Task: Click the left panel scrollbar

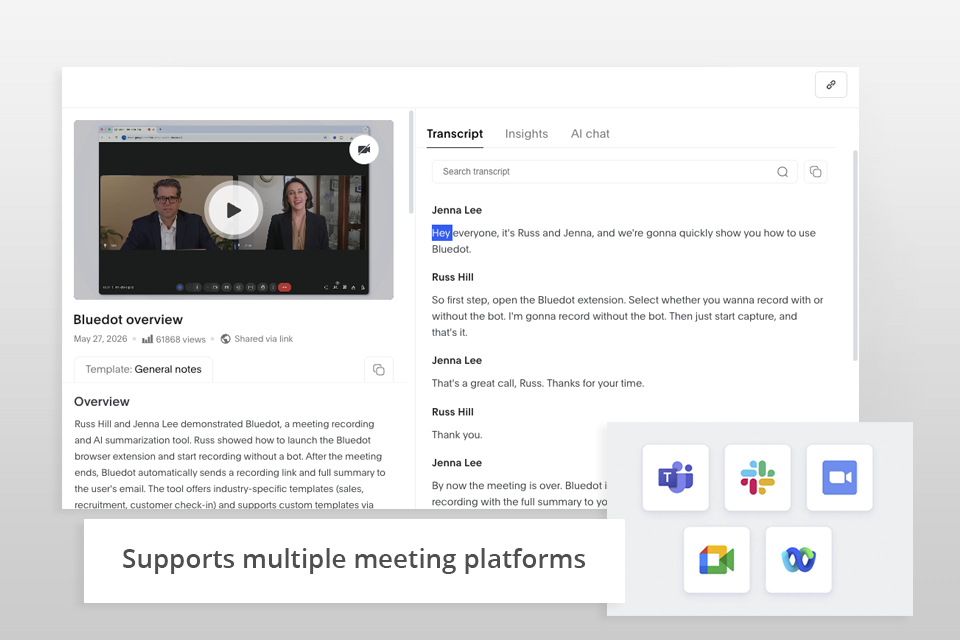Action: [411, 162]
